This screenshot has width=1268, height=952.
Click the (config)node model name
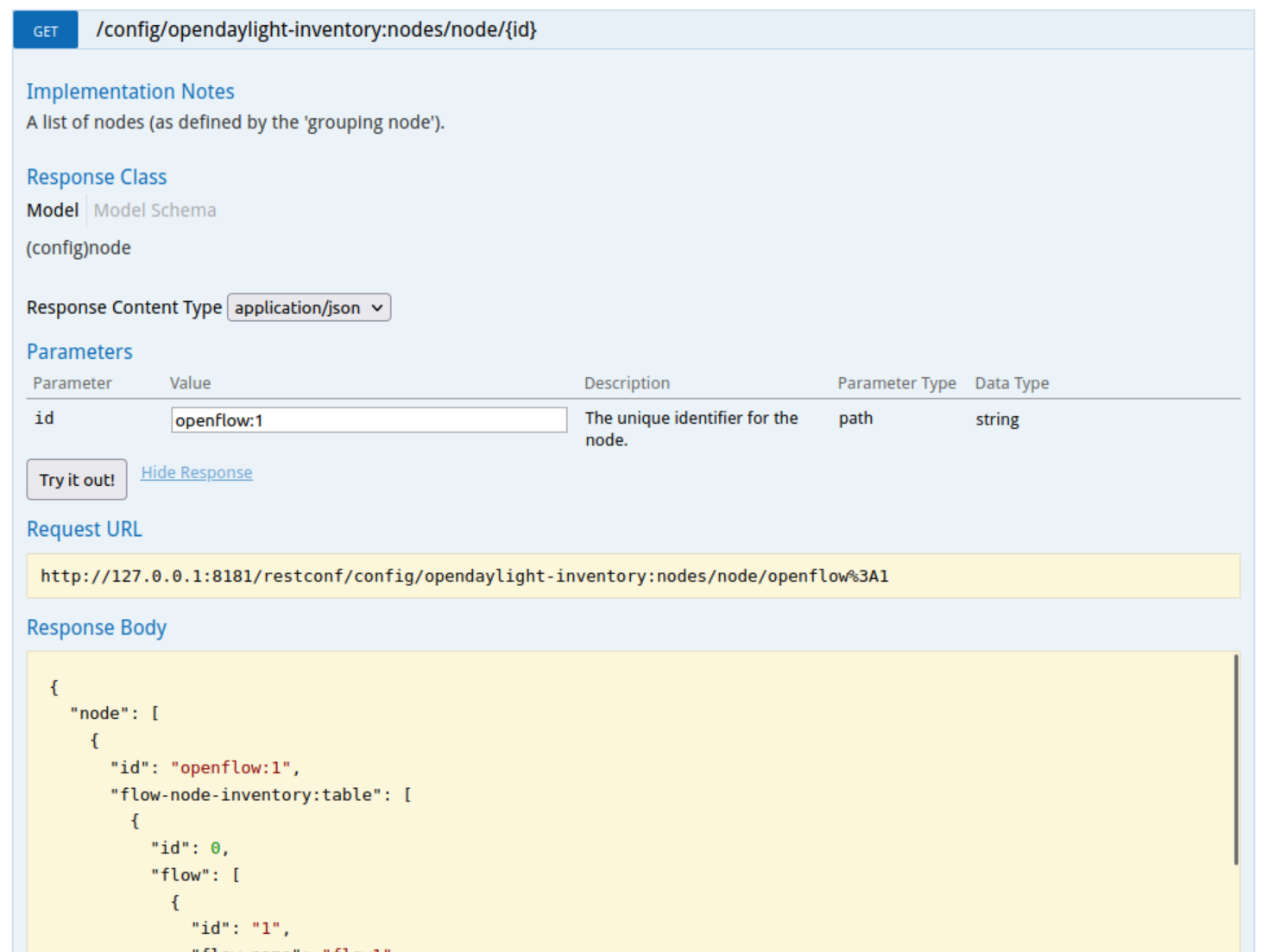pos(79,249)
